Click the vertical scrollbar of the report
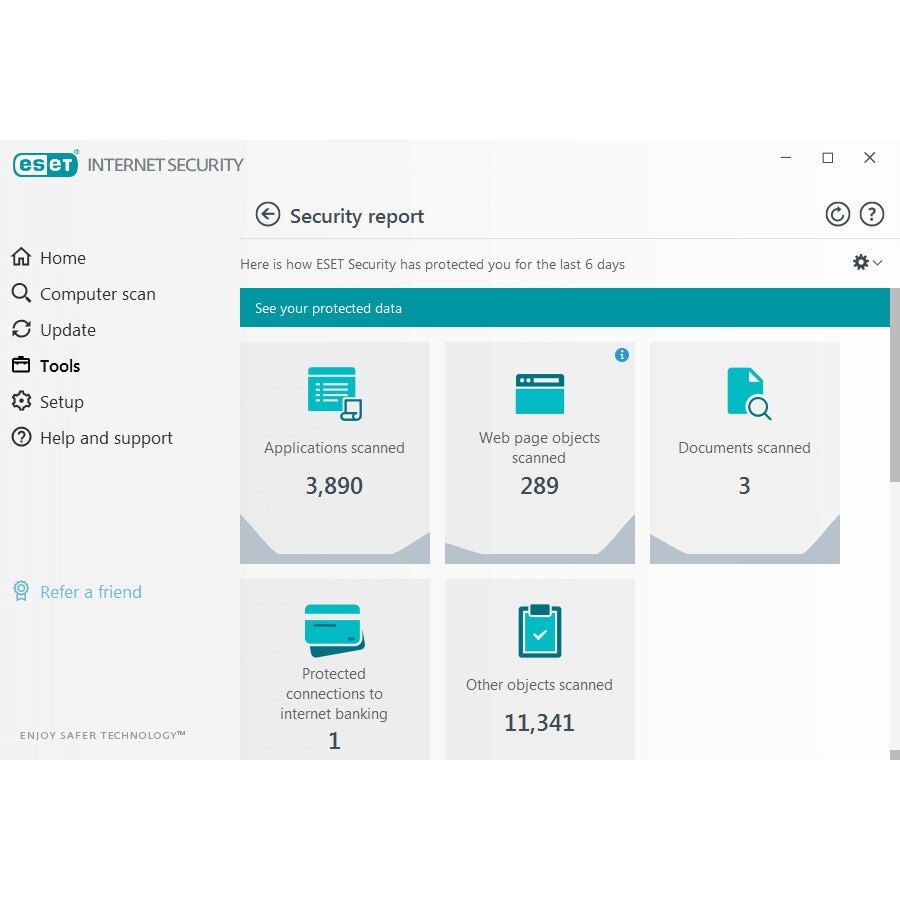The width and height of the screenshot is (900, 900). [x=894, y=400]
